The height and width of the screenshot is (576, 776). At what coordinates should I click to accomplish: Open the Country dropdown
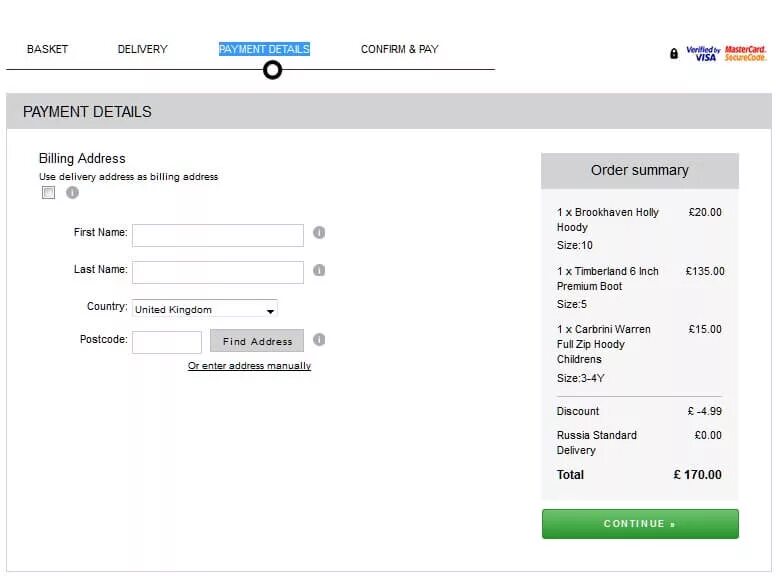(205, 309)
